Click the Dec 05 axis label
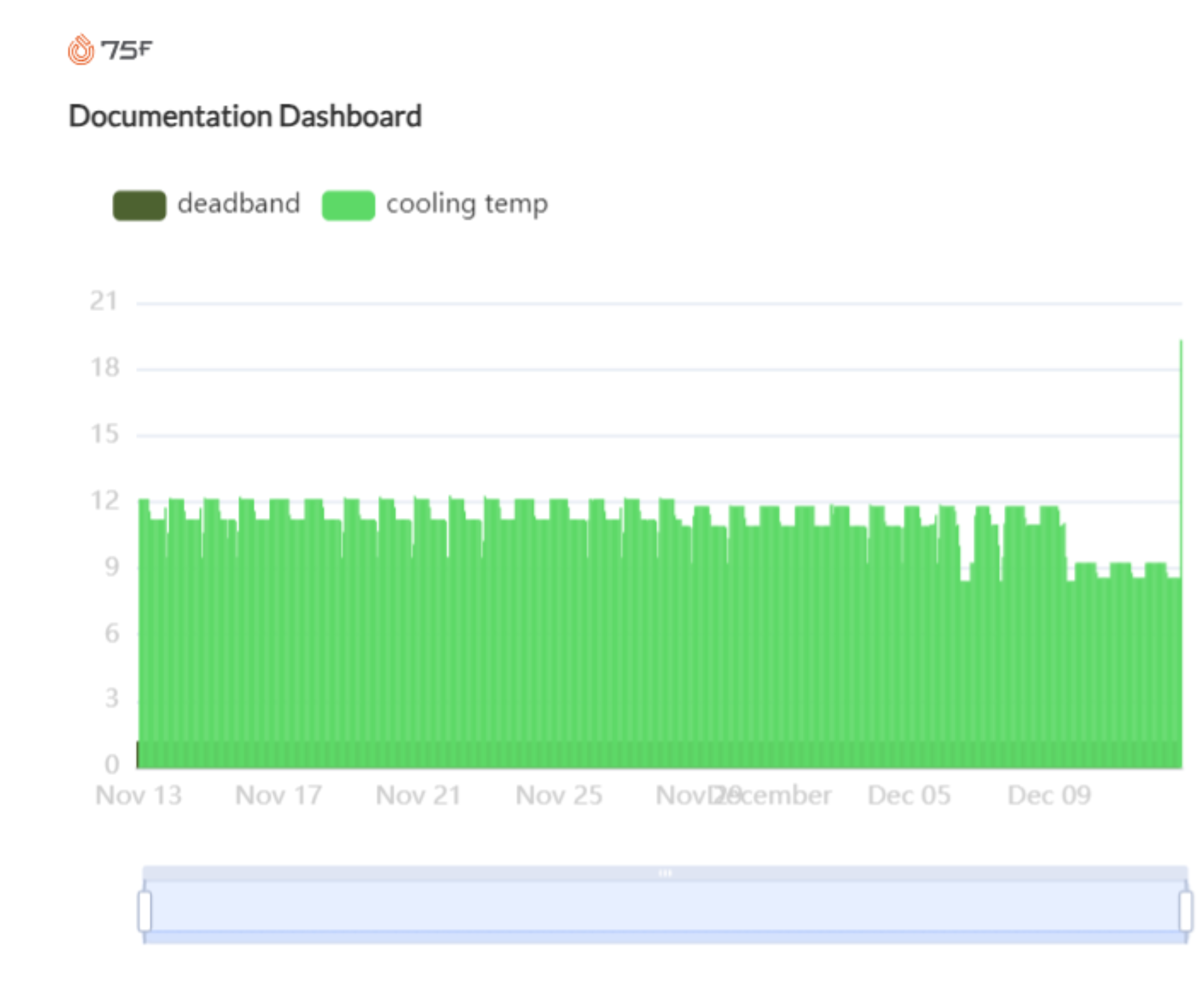The width and height of the screenshot is (1204, 1001). [909, 796]
